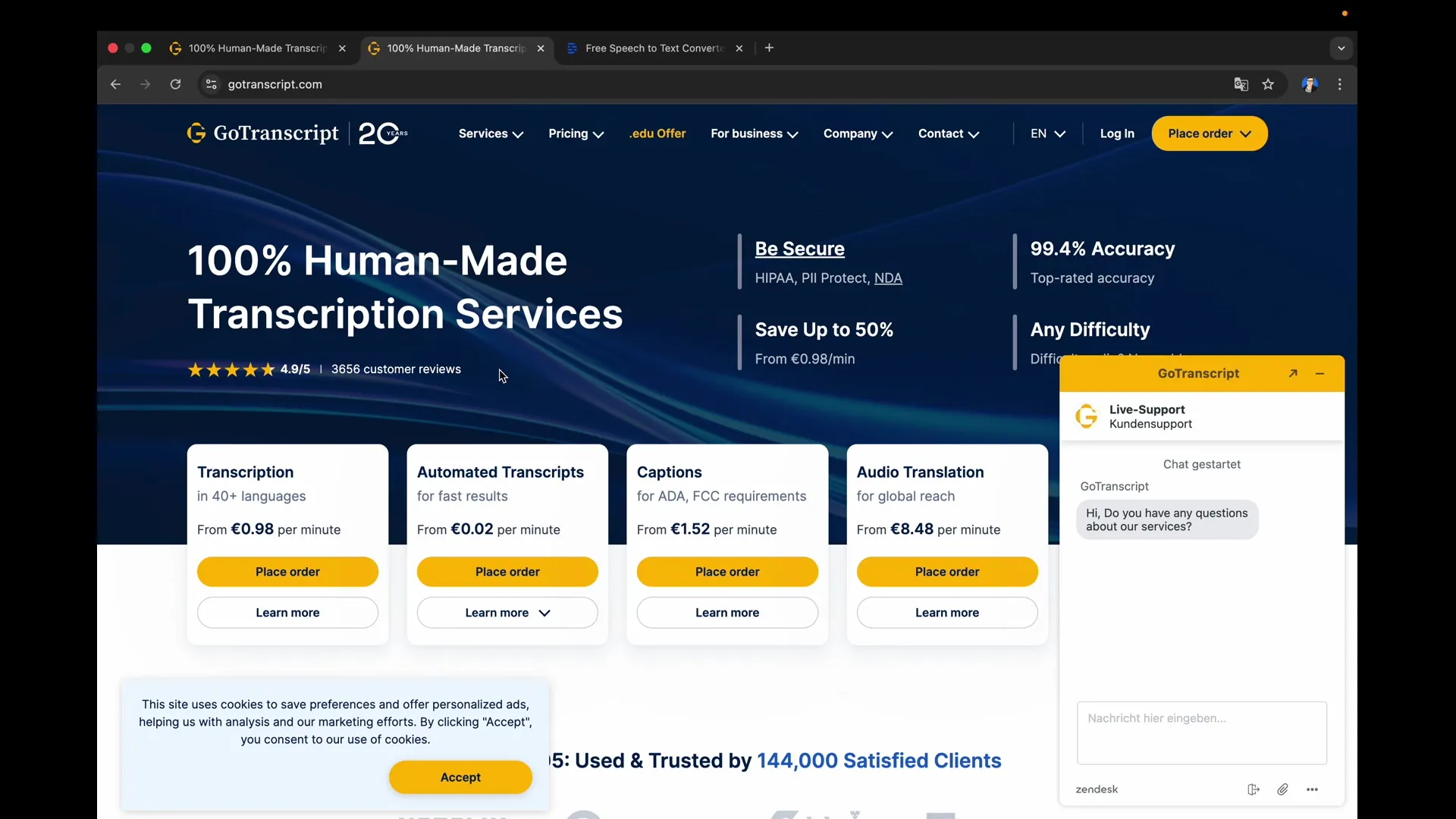Open Chrome three-dot menu
This screenshot has width=1456, height=819.
(x=1340, y=85)
